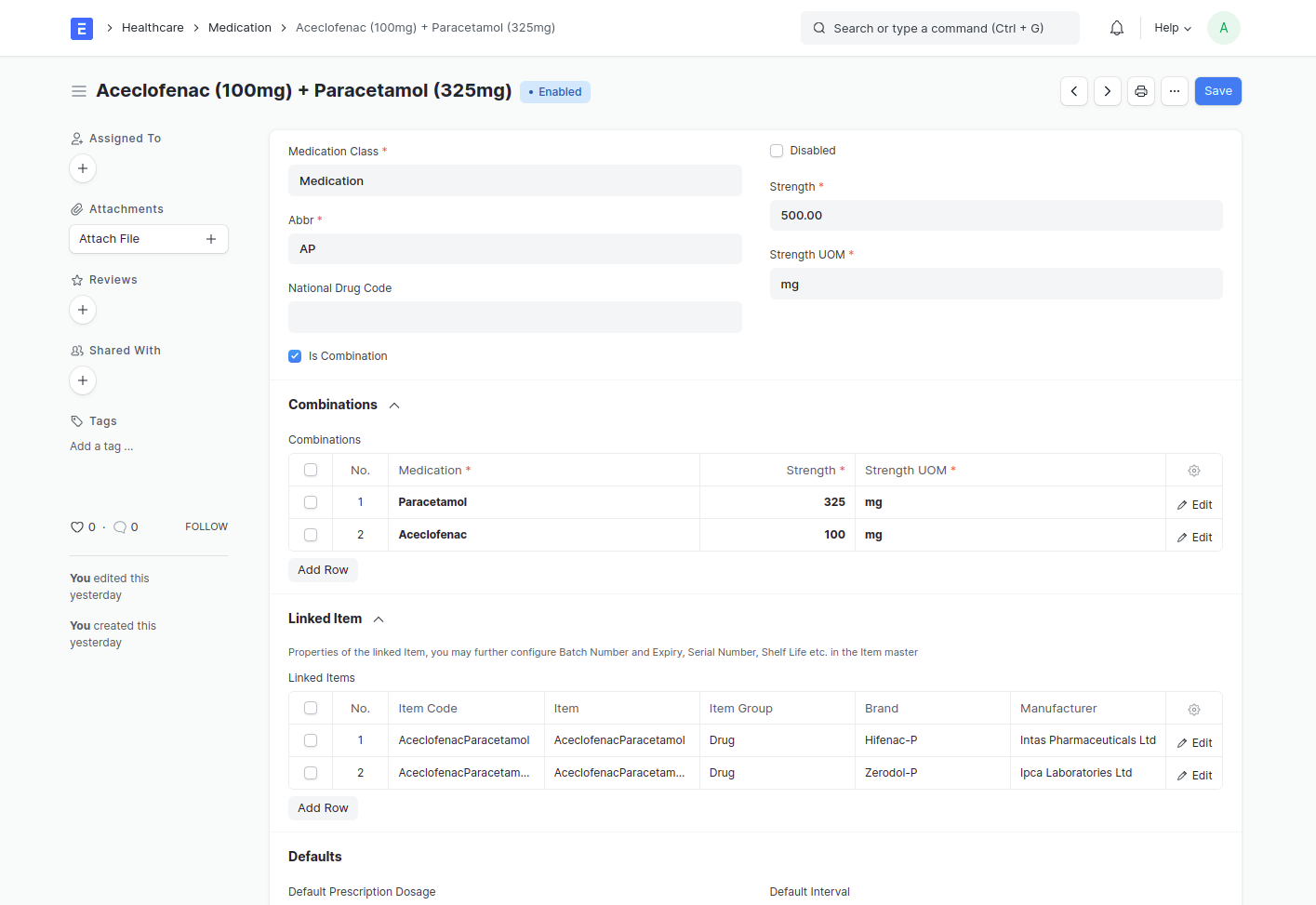Add Row to Combinations table

pyautogui.click(x=323, y=570)
